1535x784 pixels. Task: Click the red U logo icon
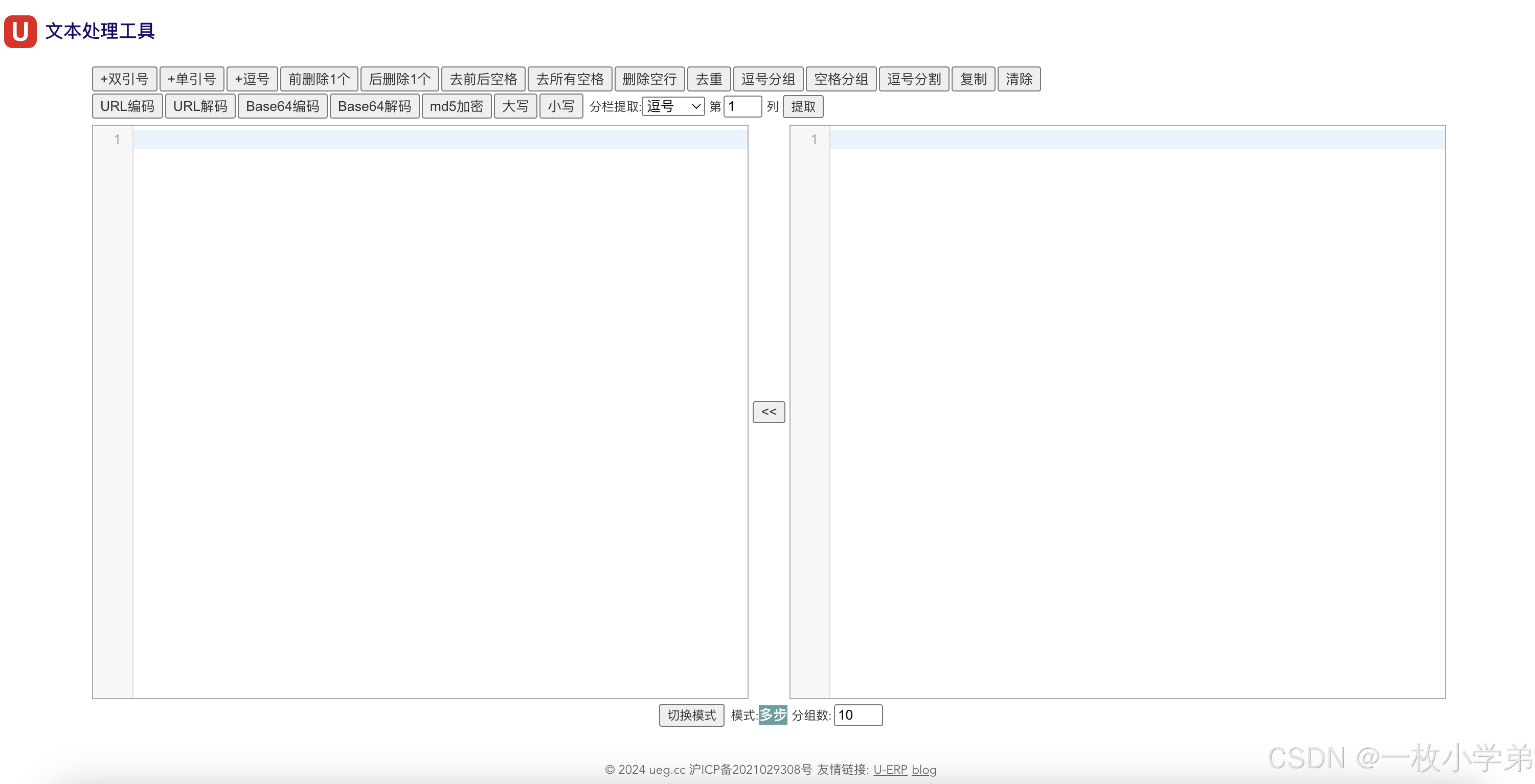[x=20, y=31]
